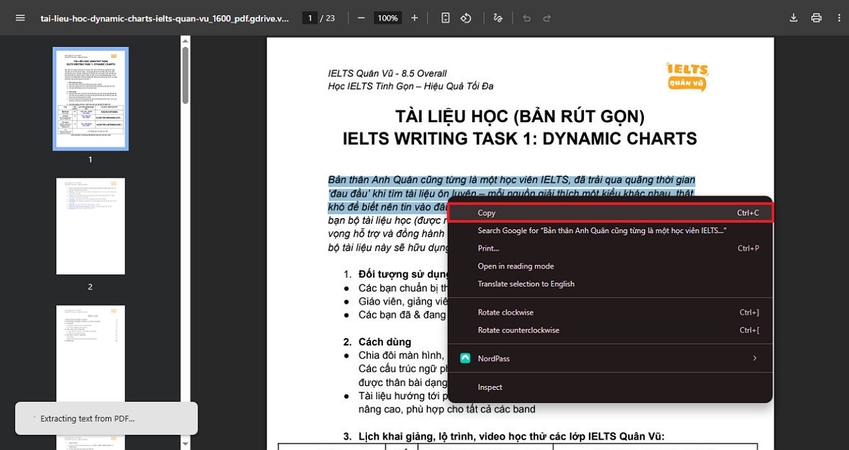The width and height of the screenshot is (849, 450).
Task: Click the text IELTS Quân Vũ - 8.5 Overall
Action: coord(387,74)
